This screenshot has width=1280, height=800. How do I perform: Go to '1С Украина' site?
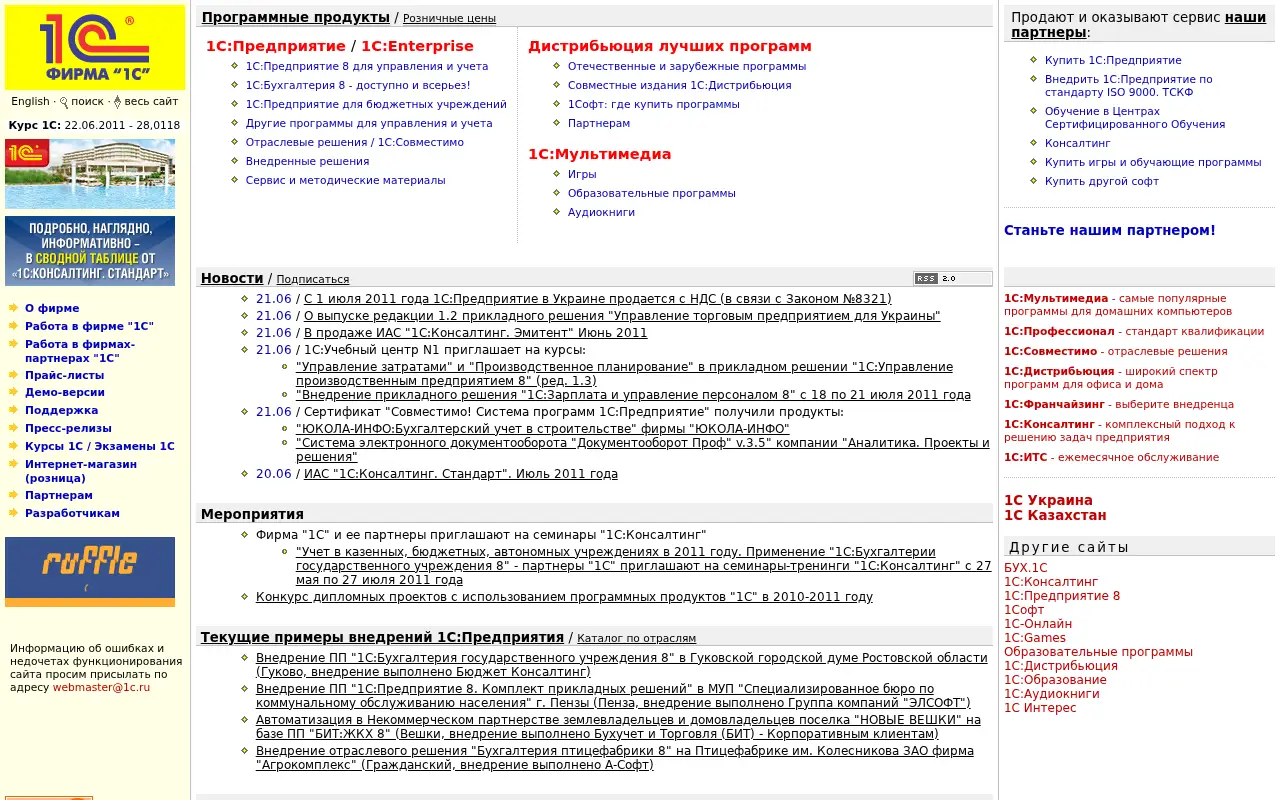pos(1048,500)
